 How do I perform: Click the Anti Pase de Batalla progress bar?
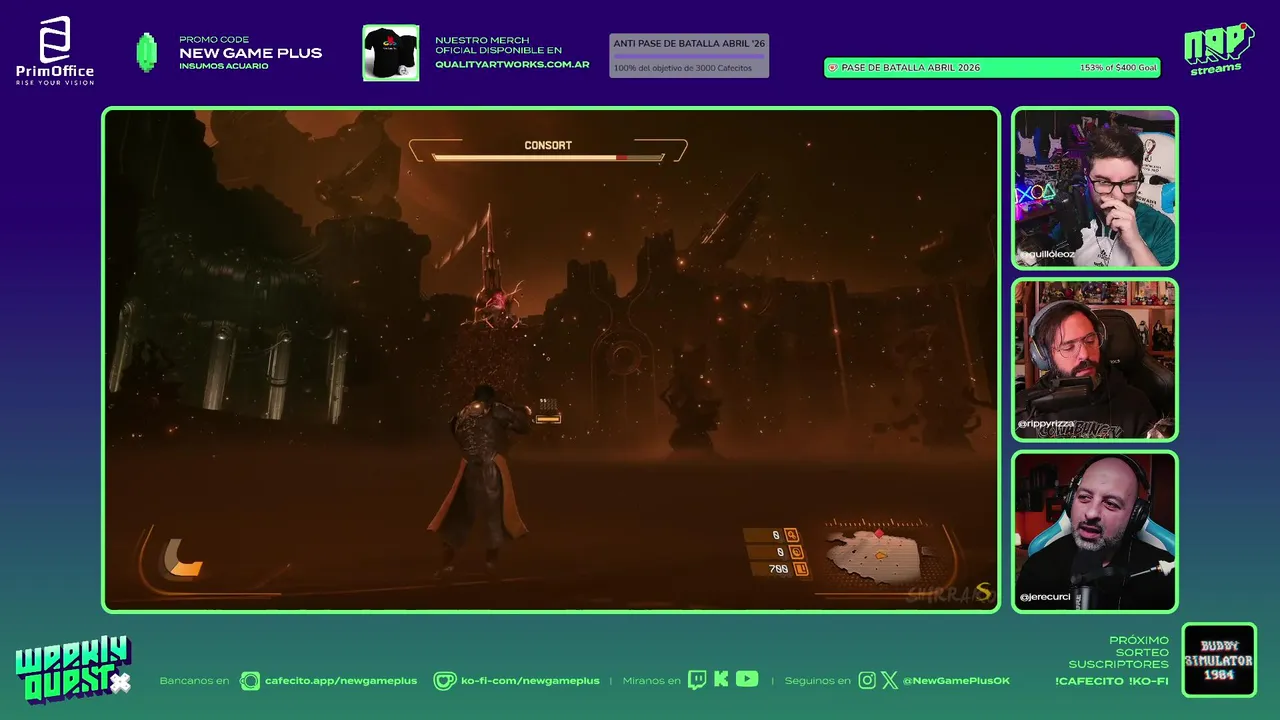689,56
